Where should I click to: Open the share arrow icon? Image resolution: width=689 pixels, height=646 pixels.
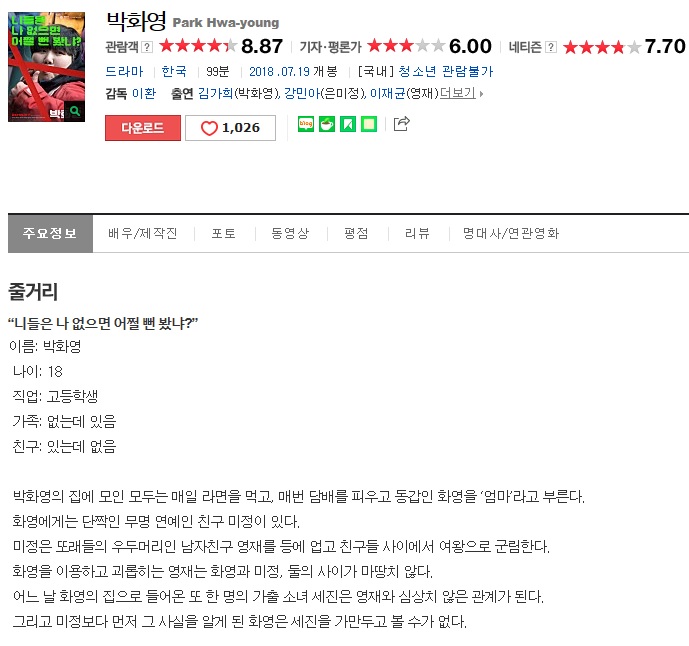(401, 124)
